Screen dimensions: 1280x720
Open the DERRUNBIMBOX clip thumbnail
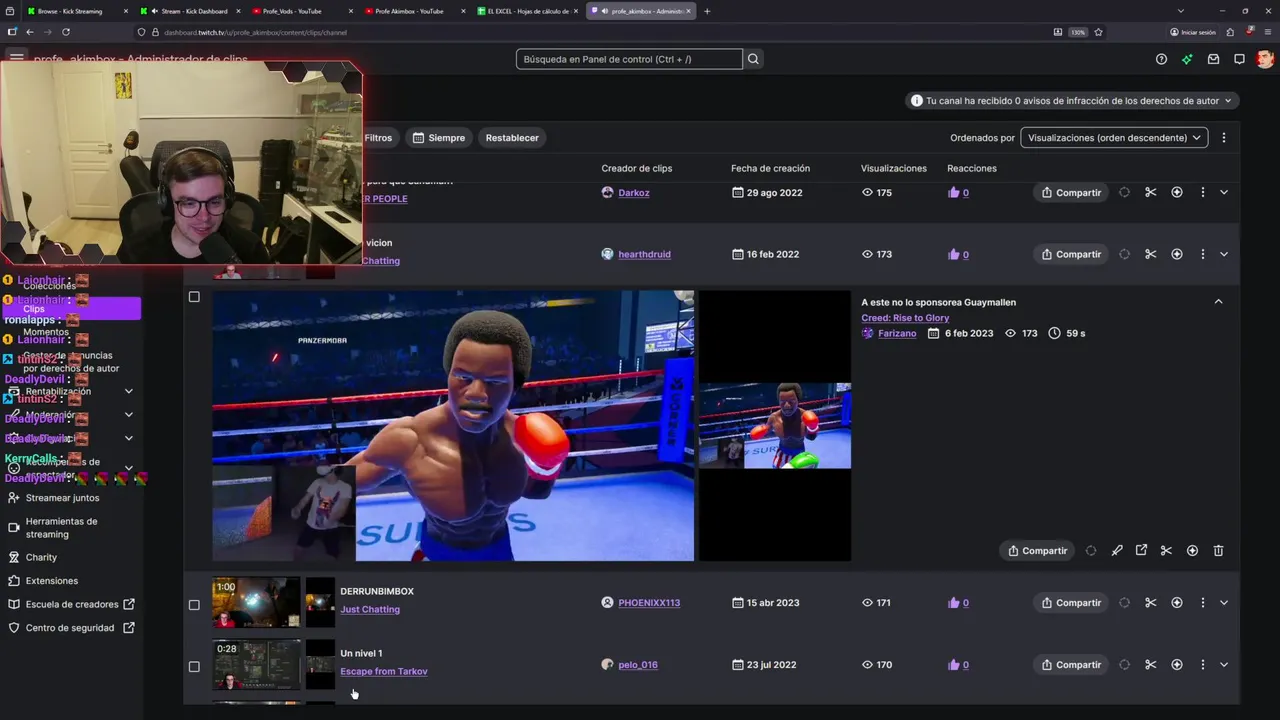click(256, 602)
